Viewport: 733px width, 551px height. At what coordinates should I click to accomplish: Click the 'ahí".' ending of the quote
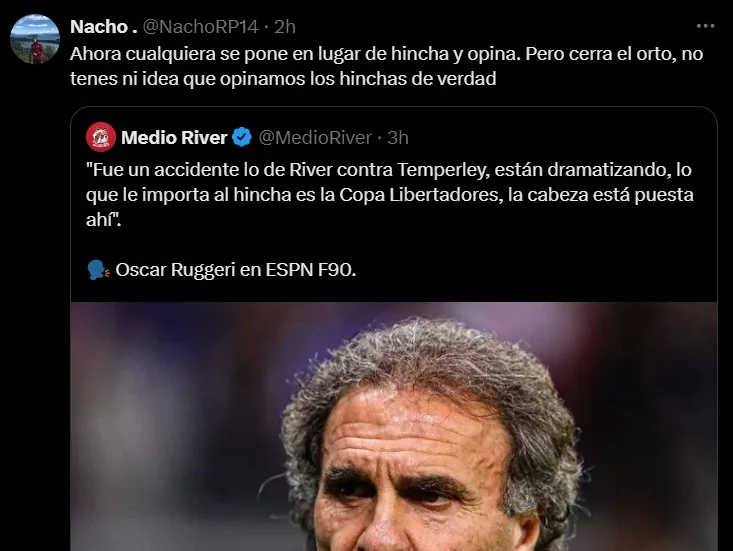(103, 220)
